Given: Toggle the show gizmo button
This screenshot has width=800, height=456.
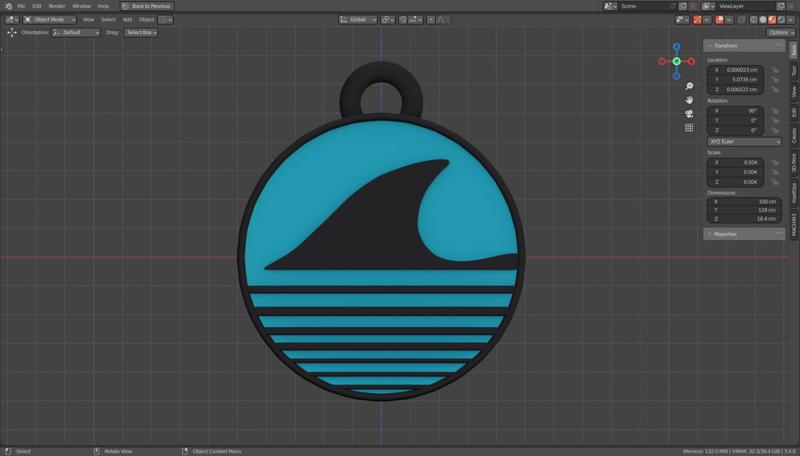Looking at the screenshot, I should coord(697,19).
